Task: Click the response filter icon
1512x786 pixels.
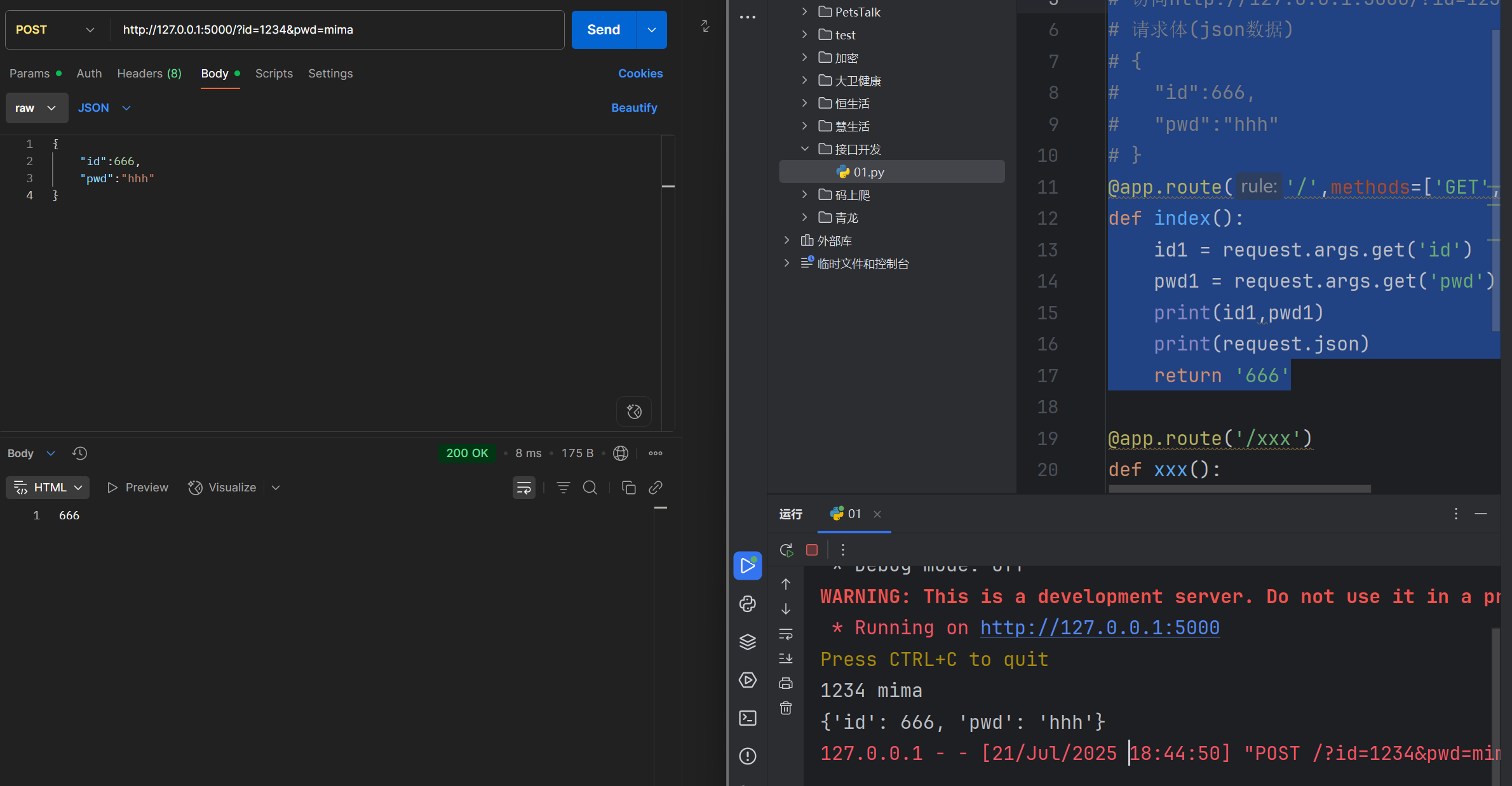Action: pyautogui.click(x=563, y=488)
